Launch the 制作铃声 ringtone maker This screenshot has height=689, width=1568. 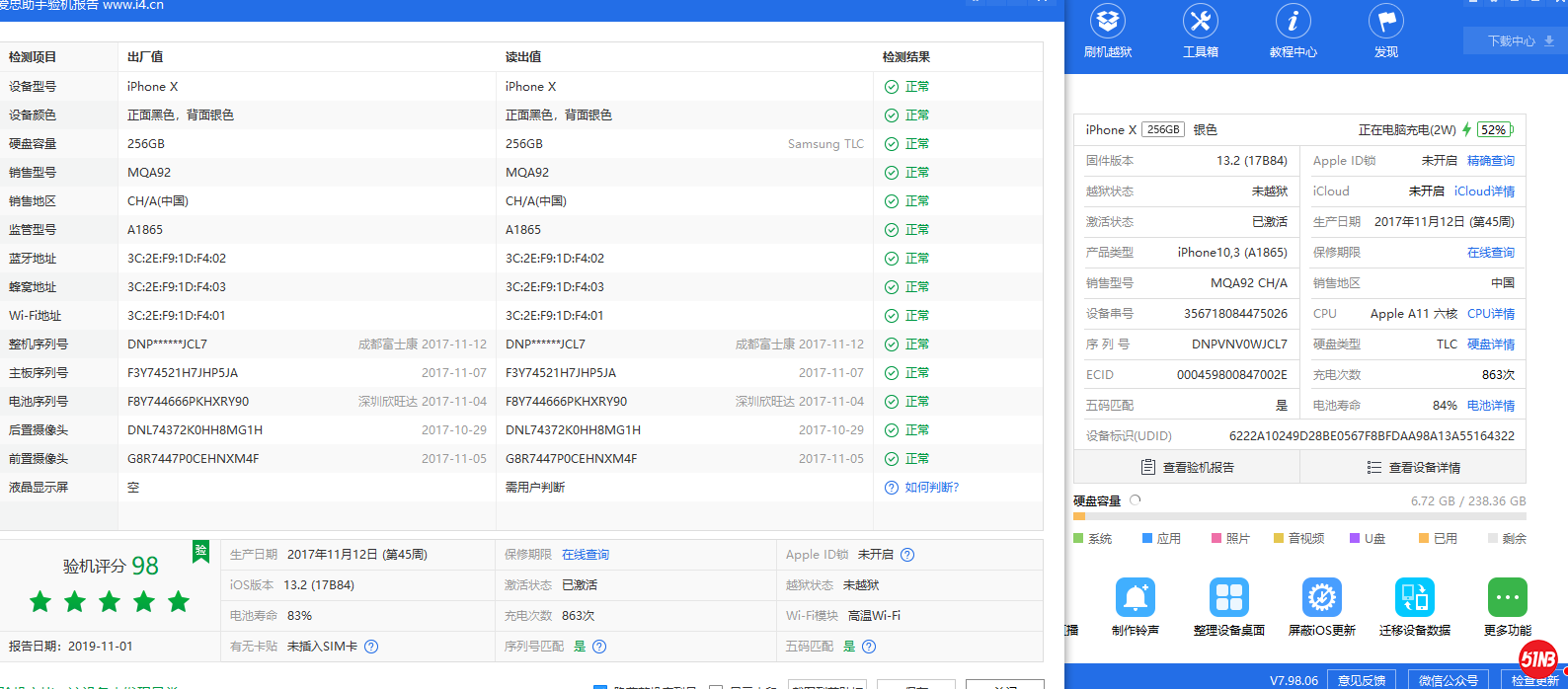pyautogui.click(x=1135, y=606)
